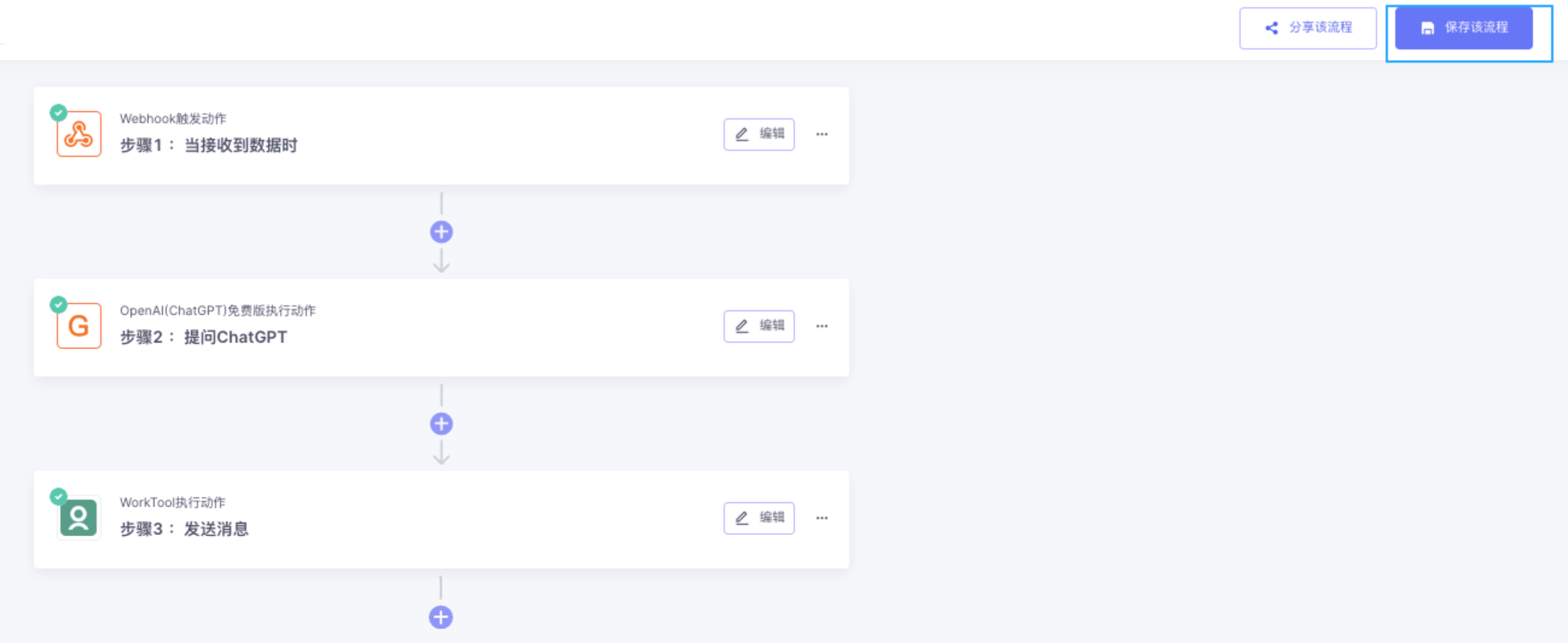
Task: Open more options for Webhook step 1
Action: (x=821, y=135)
